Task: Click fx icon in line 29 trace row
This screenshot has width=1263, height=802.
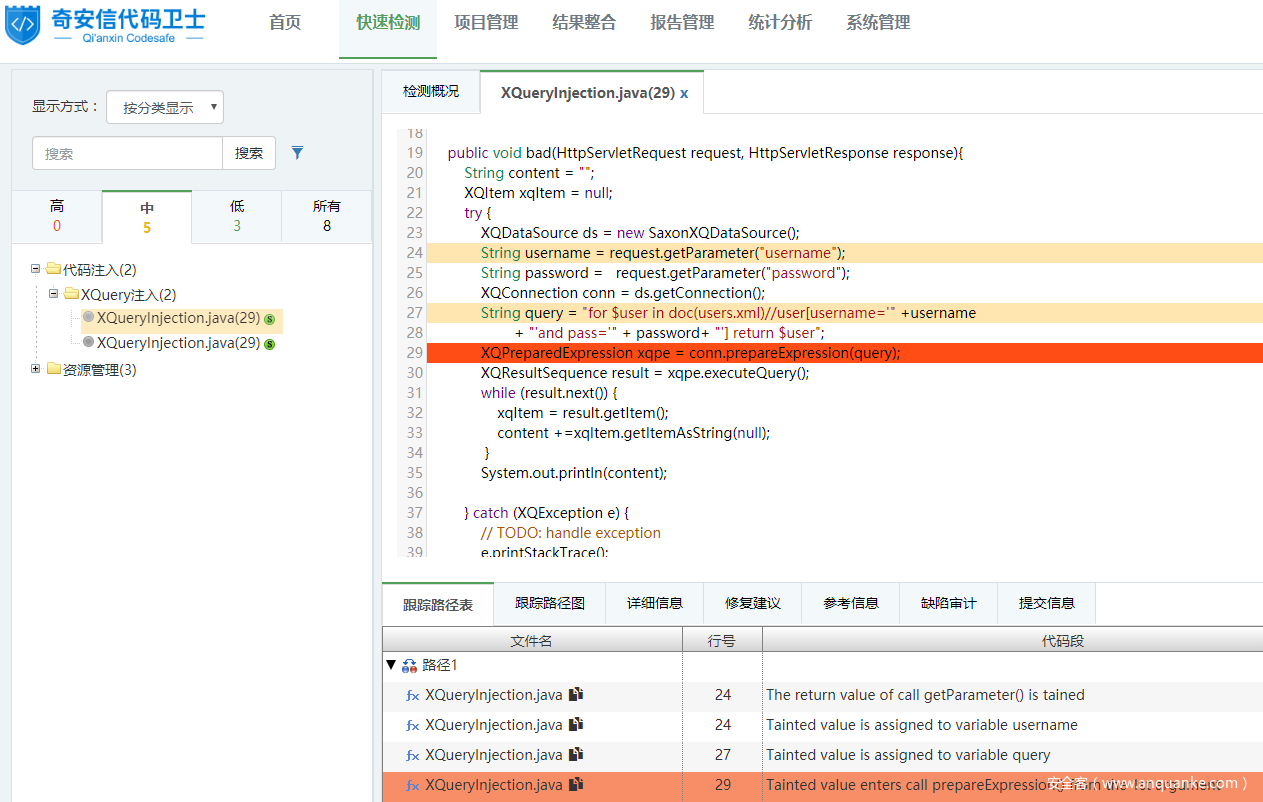Action: pos(412,786)
